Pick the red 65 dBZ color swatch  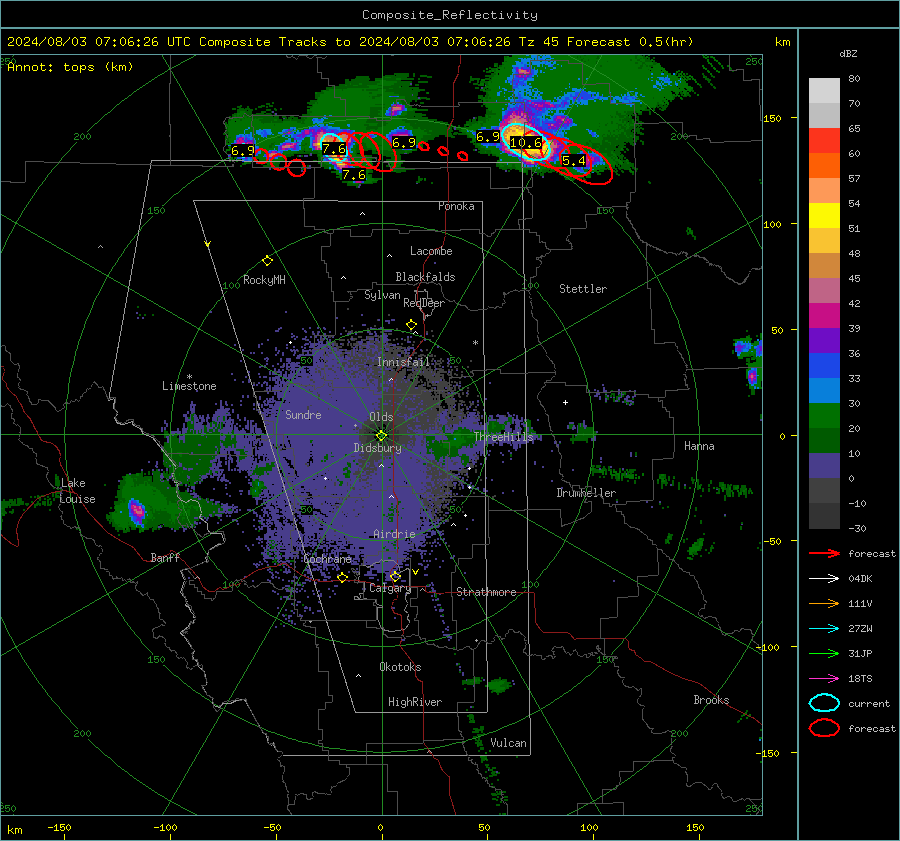point(824,141)
